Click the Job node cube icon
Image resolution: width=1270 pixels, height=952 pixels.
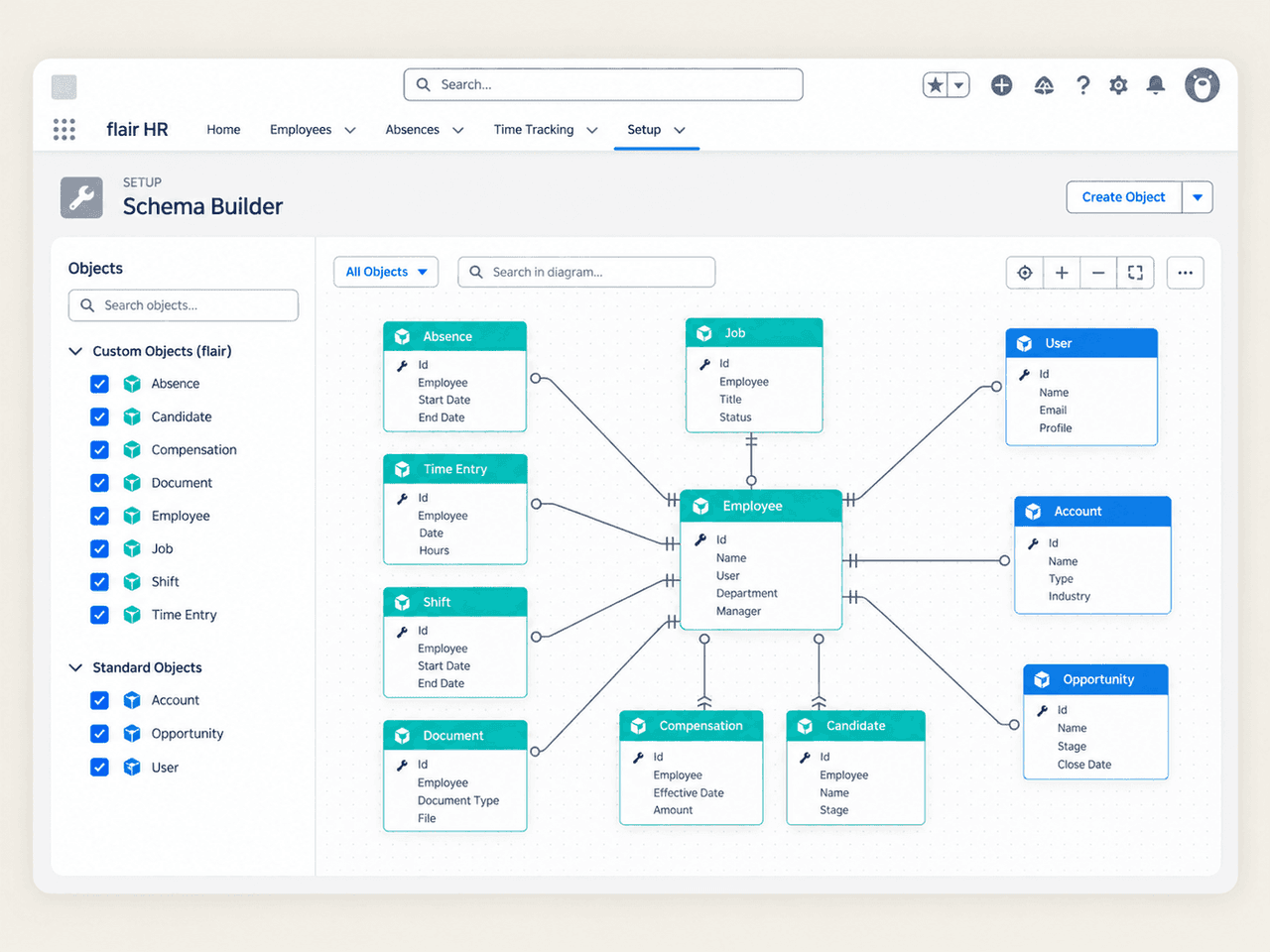click(x=704, y=333)
